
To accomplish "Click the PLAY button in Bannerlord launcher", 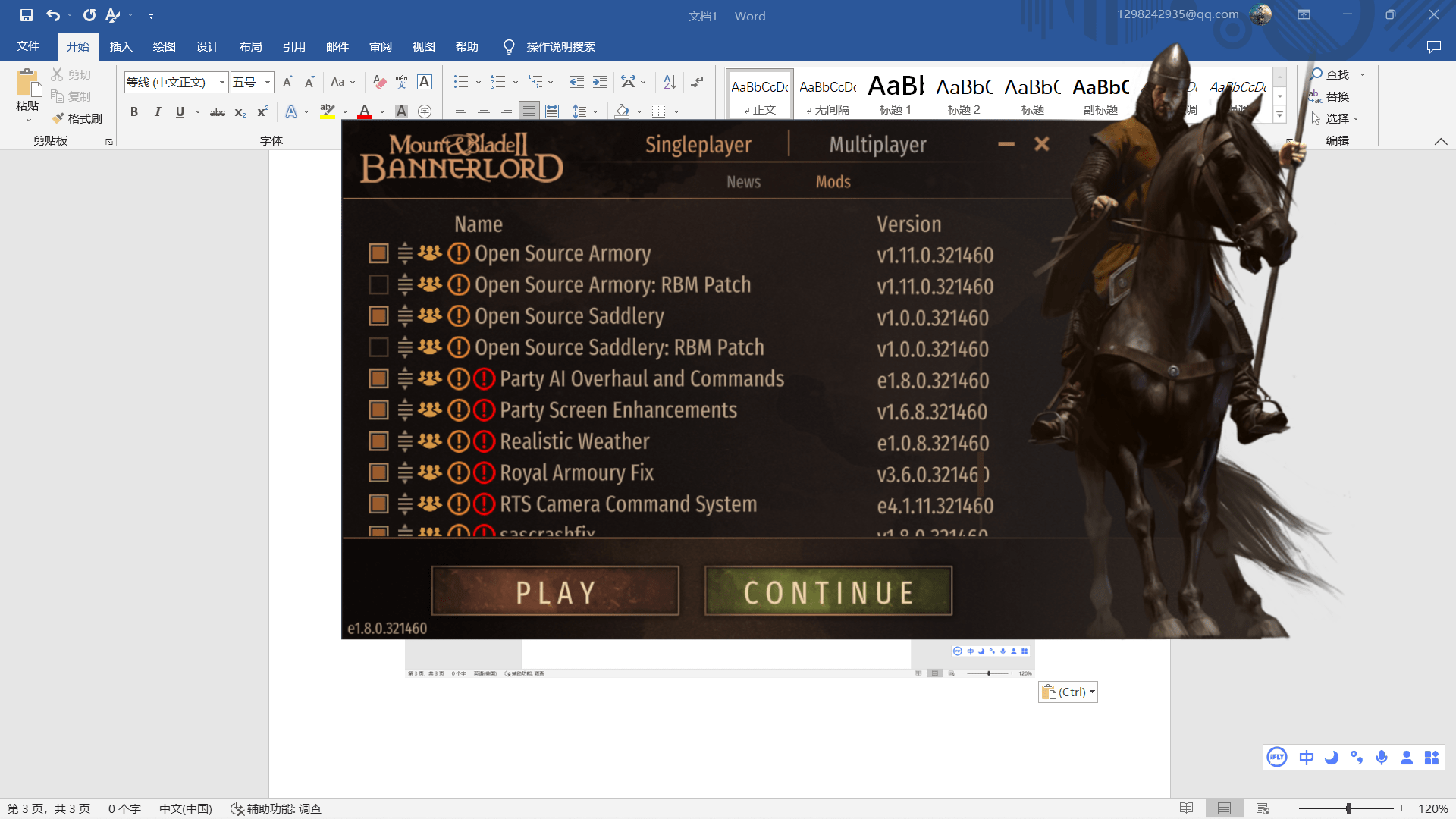I will [x=555, y=591].
